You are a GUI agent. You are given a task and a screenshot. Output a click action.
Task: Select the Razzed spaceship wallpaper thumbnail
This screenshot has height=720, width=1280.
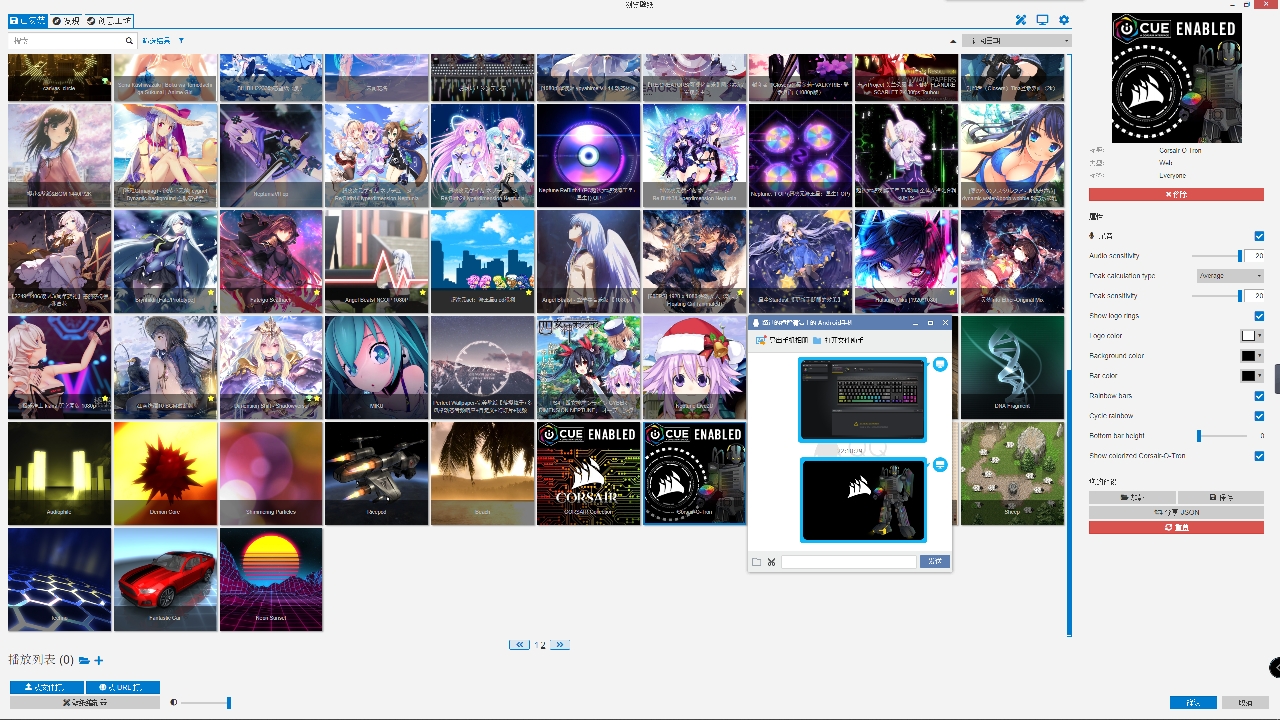click(377, 473)
